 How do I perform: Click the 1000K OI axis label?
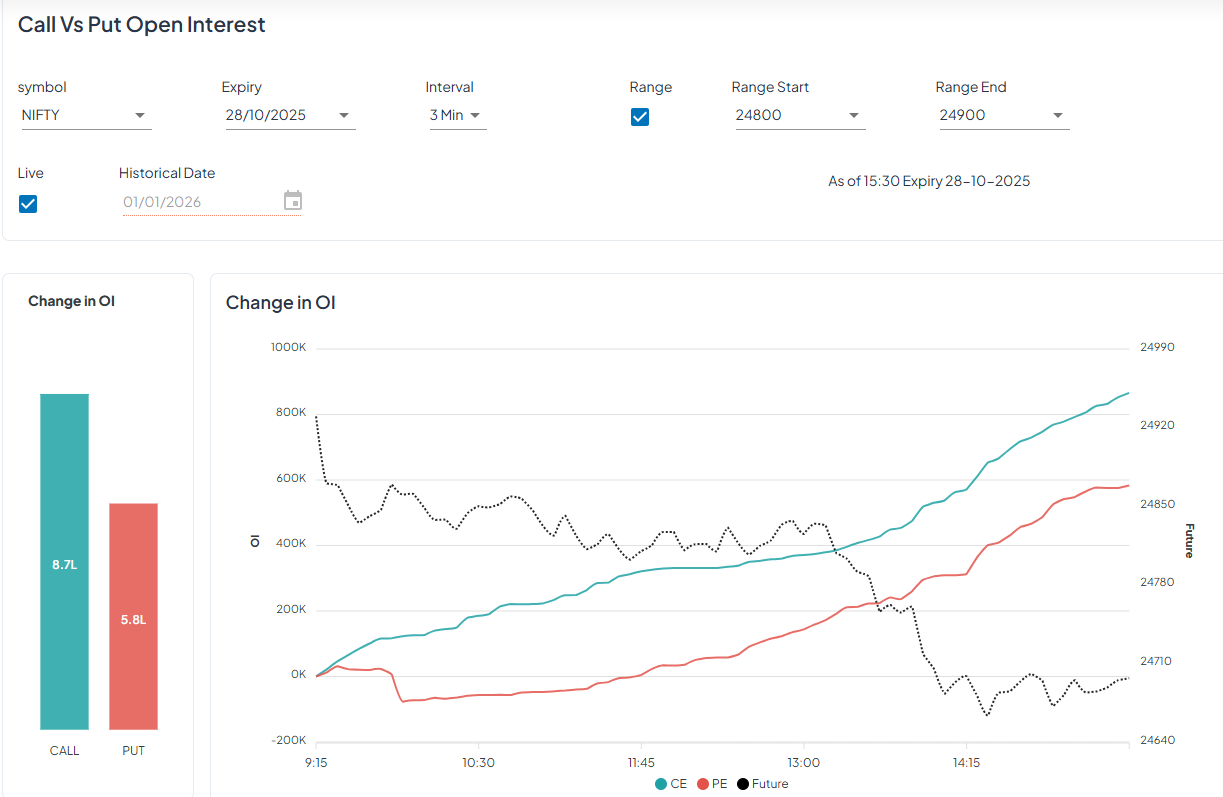[288, 347]
